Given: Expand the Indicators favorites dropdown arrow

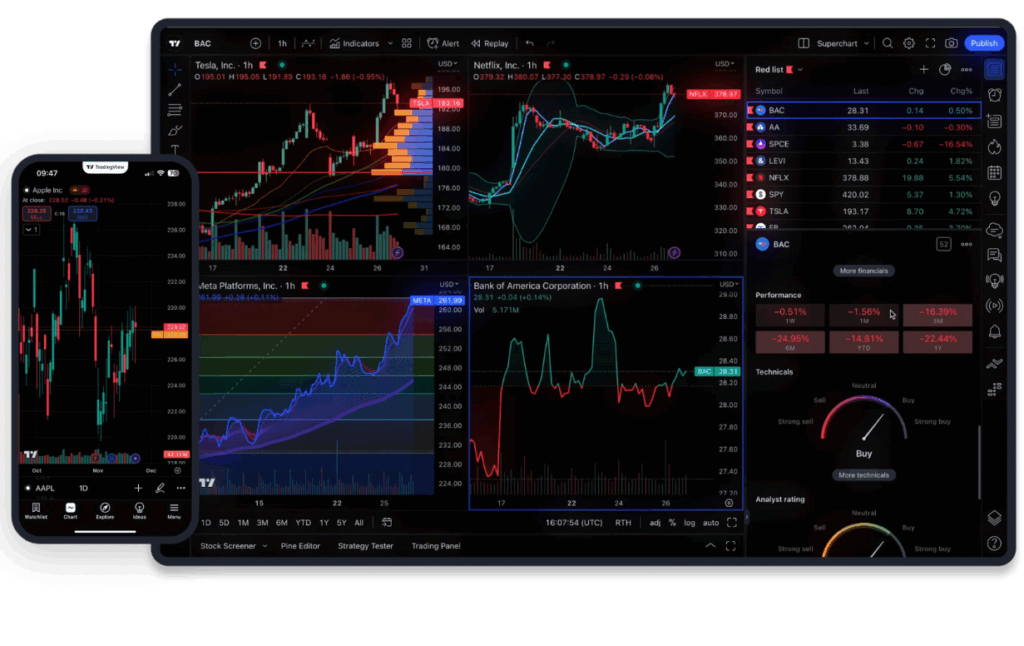Looking at the screenshot, I should click(x=391, y=44).
